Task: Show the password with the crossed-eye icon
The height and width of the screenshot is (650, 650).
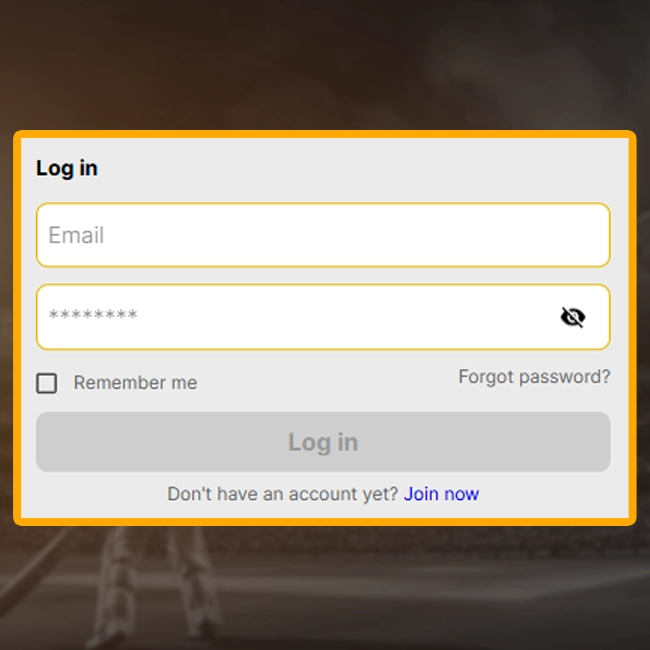Action: (572, 317)
